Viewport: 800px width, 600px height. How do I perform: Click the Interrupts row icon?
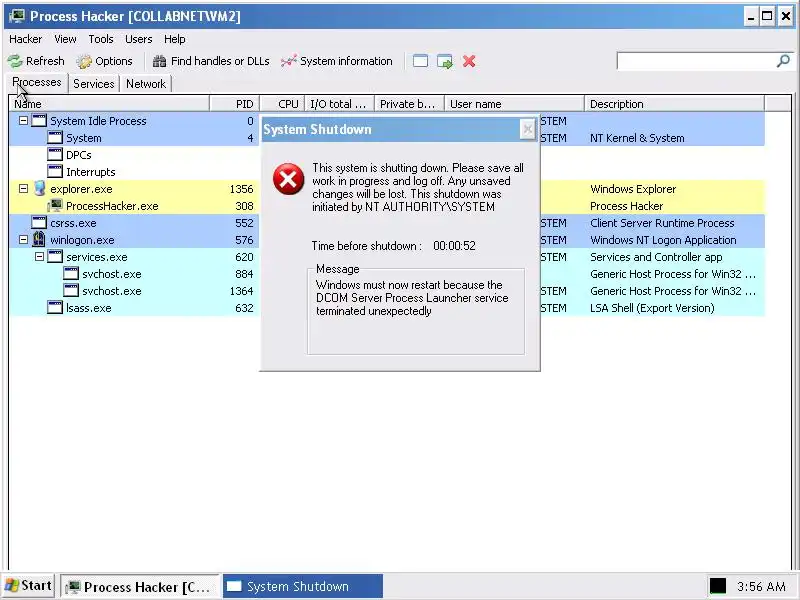click(55, 171)
